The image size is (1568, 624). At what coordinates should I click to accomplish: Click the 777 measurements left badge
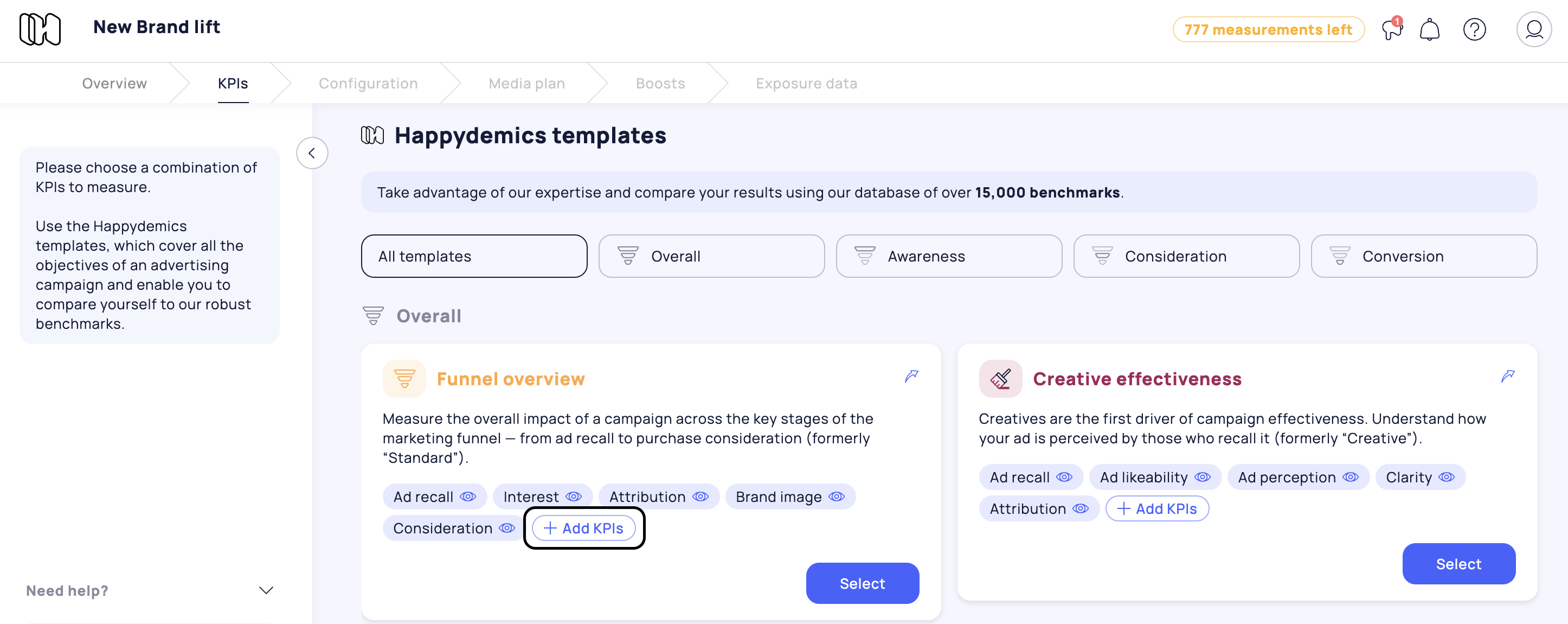coord(1268,29)
